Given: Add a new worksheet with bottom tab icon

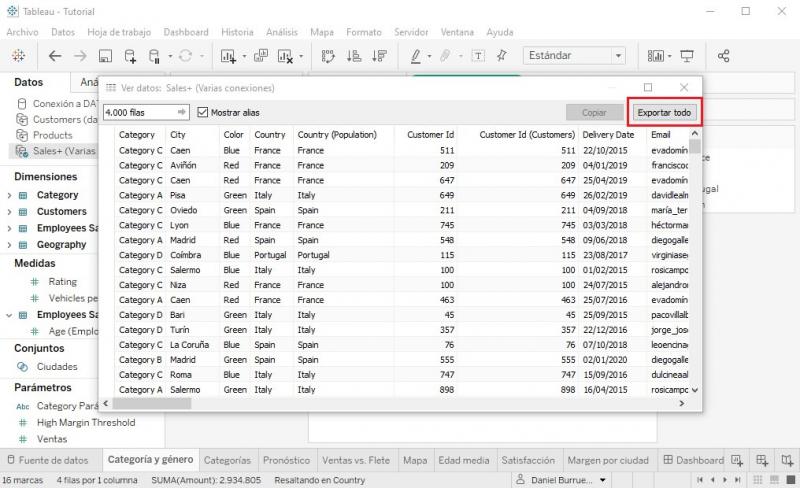Looking at the screenshot, I should coord(737,461).
